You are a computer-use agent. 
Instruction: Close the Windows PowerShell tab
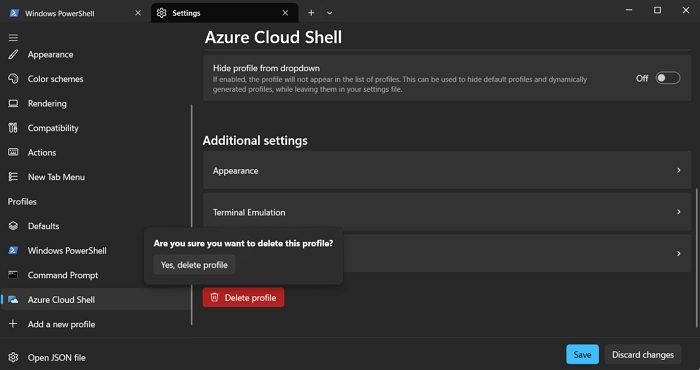point(138,13)
